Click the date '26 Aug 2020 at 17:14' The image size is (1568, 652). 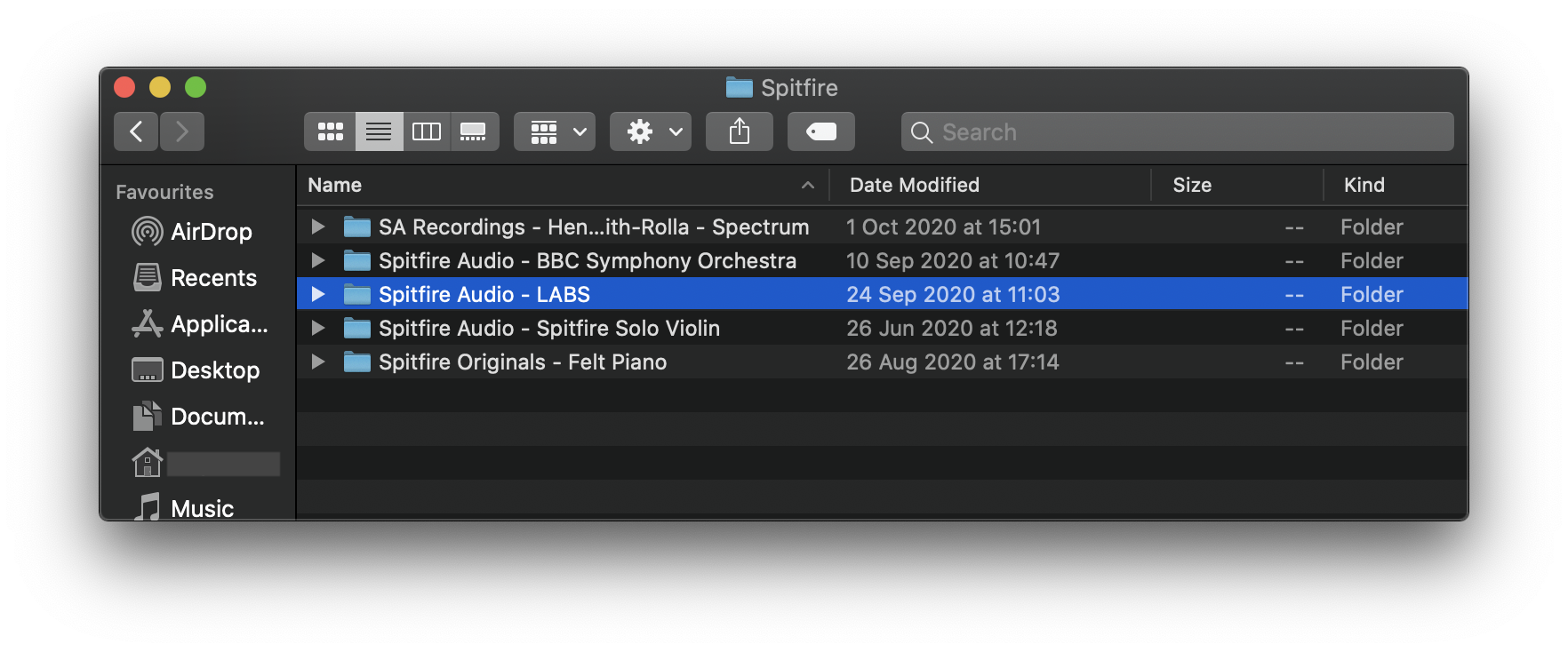tap(953, 362)
